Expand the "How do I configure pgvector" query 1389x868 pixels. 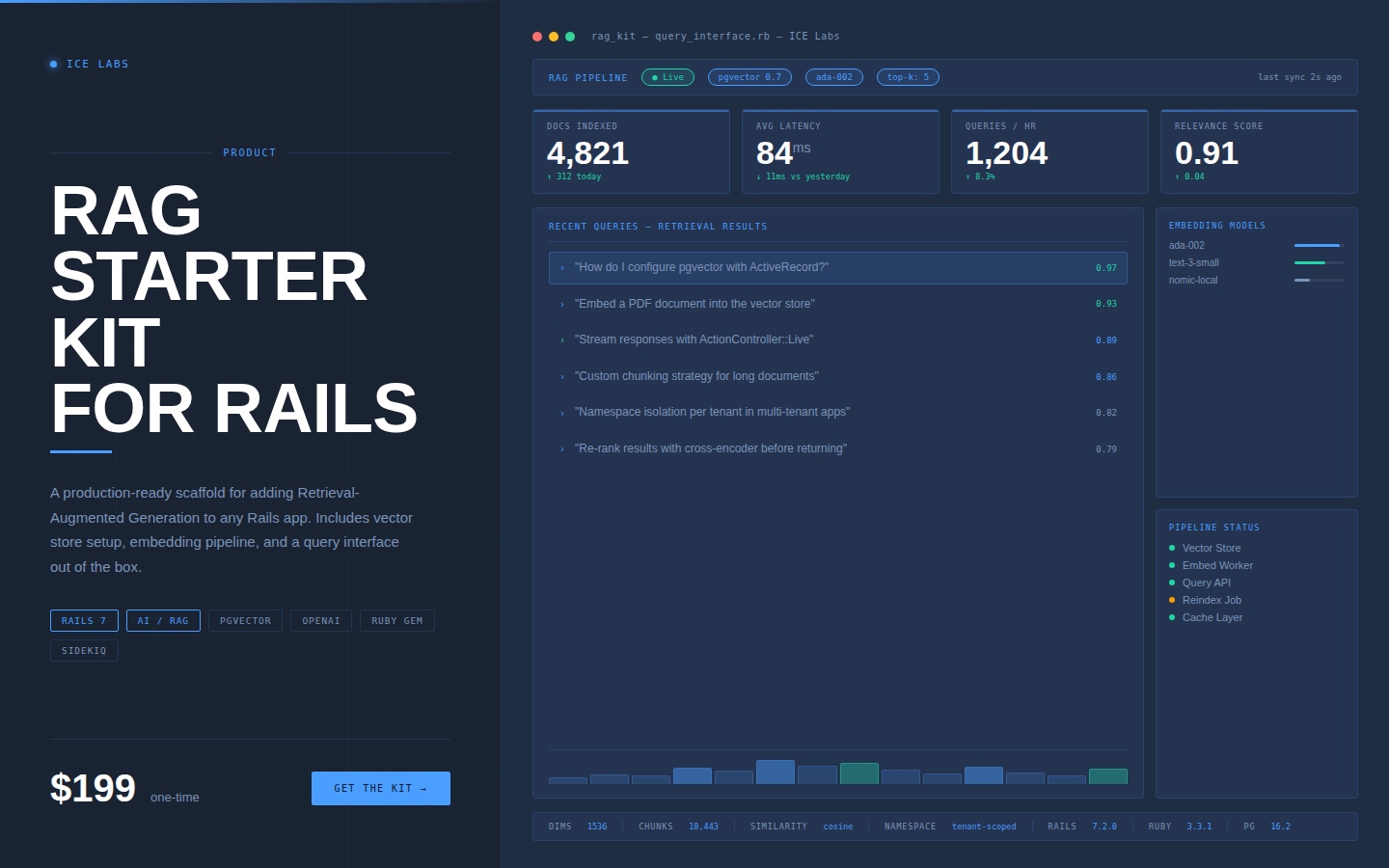point(837,268)
